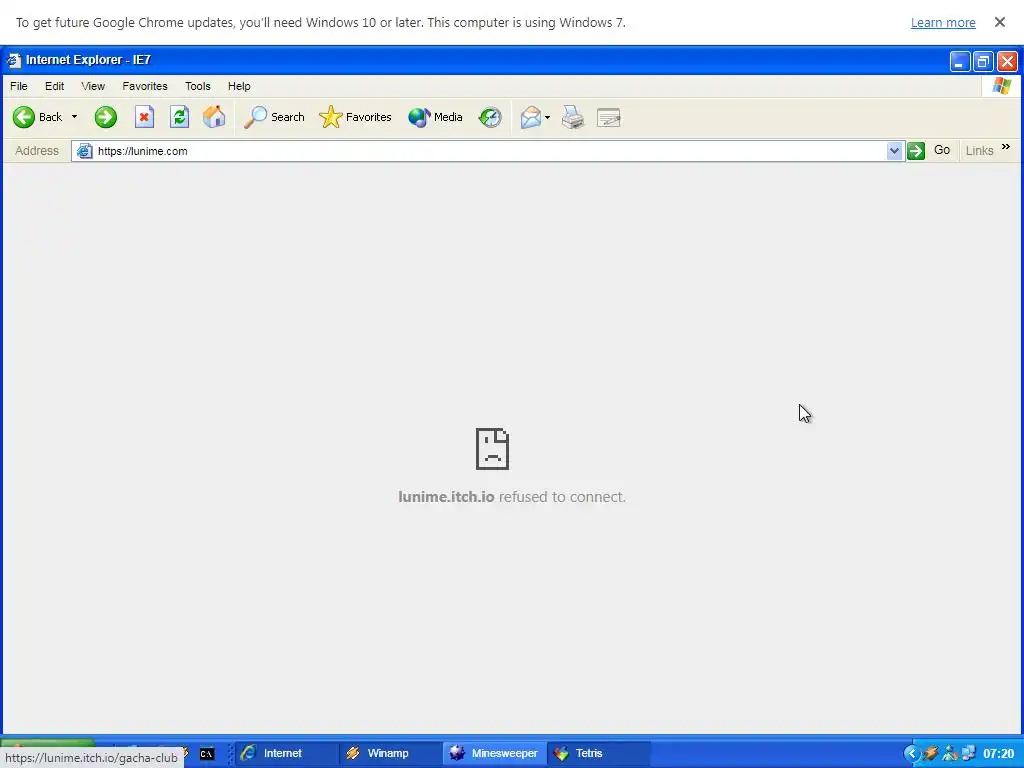This screenshot has width=1024, height=768.
Task: Click the green Forward arrow button
Action: coord(105,118)
